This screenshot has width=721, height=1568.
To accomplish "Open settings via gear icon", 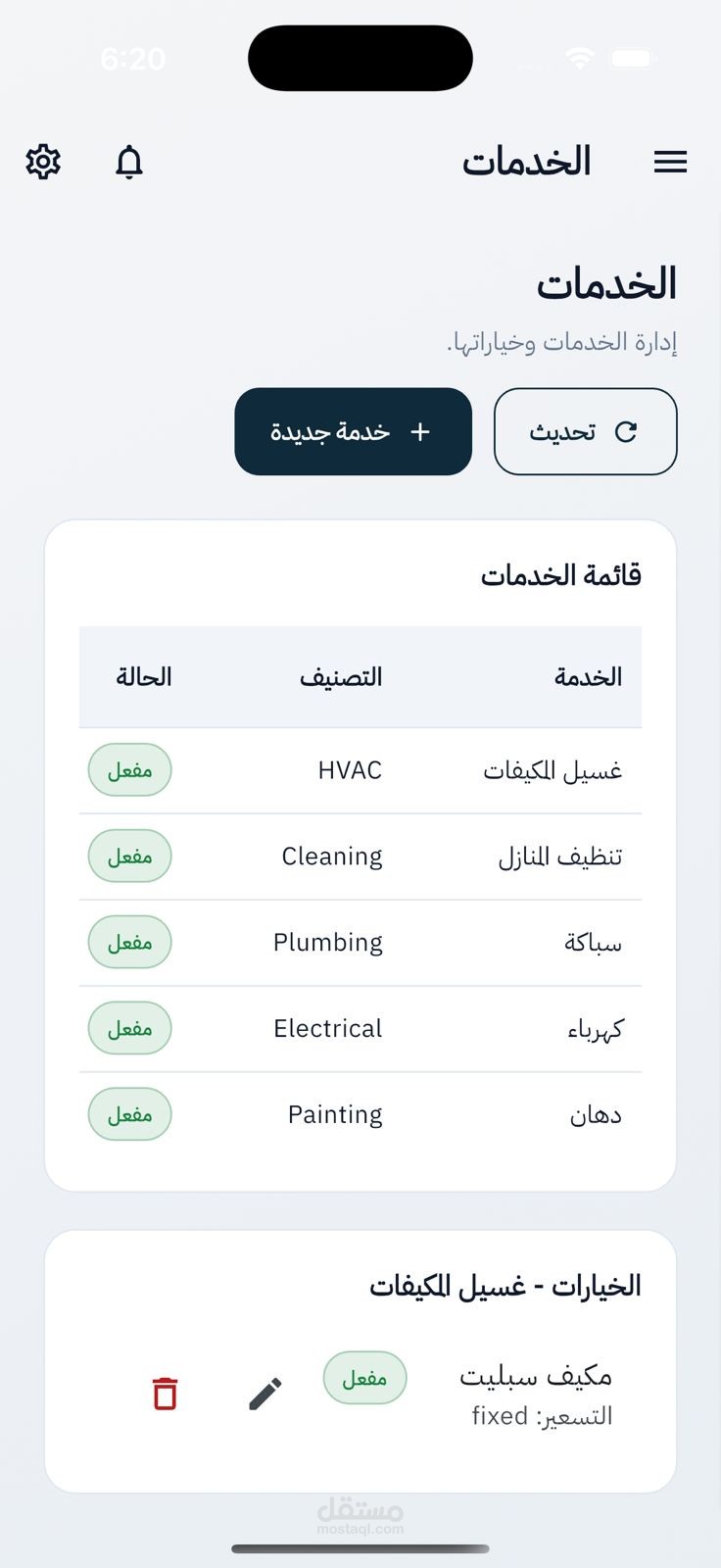I will pos(43,162).
